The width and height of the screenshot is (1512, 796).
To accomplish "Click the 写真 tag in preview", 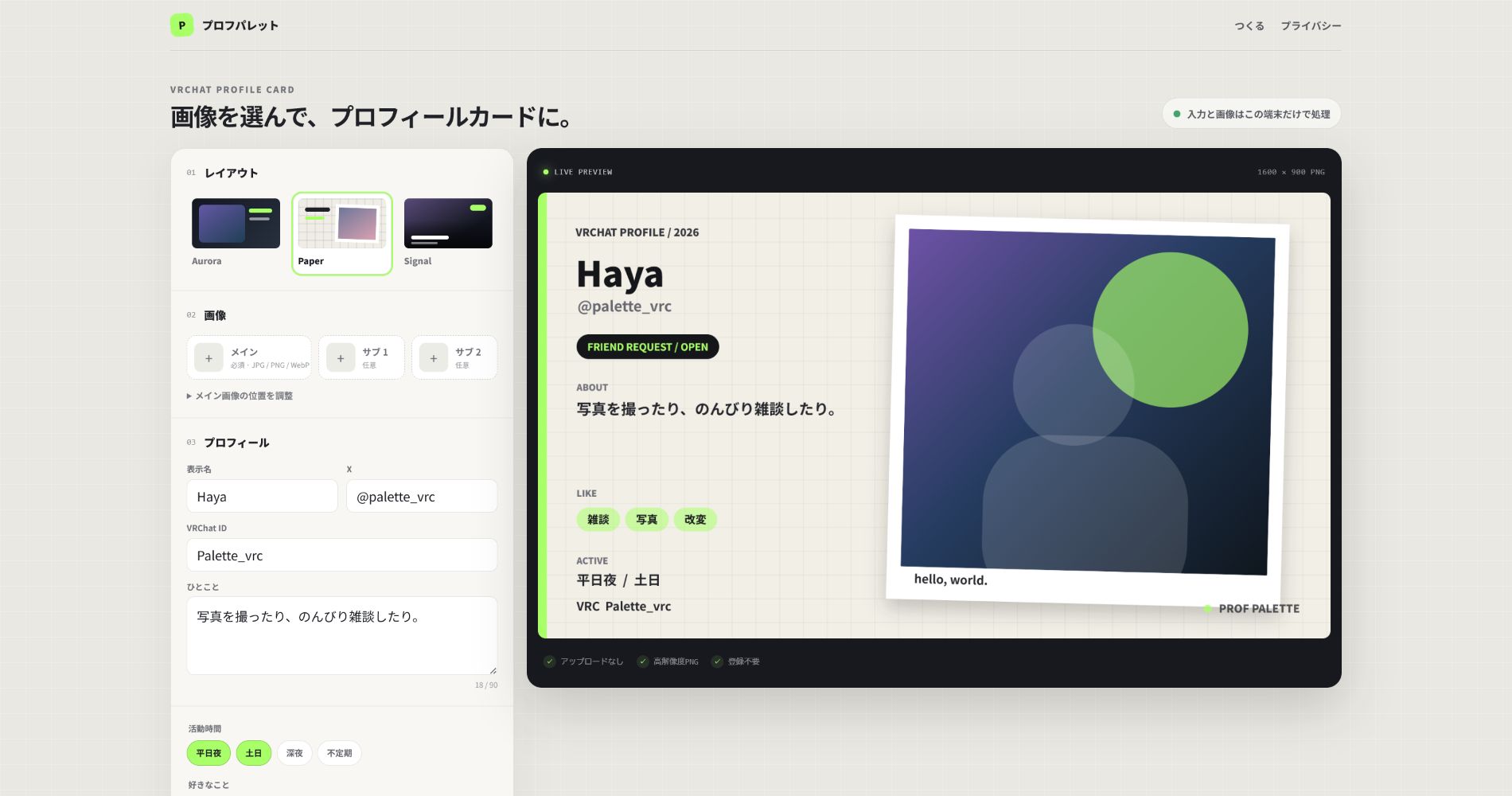I will click(x=647, y=520).
